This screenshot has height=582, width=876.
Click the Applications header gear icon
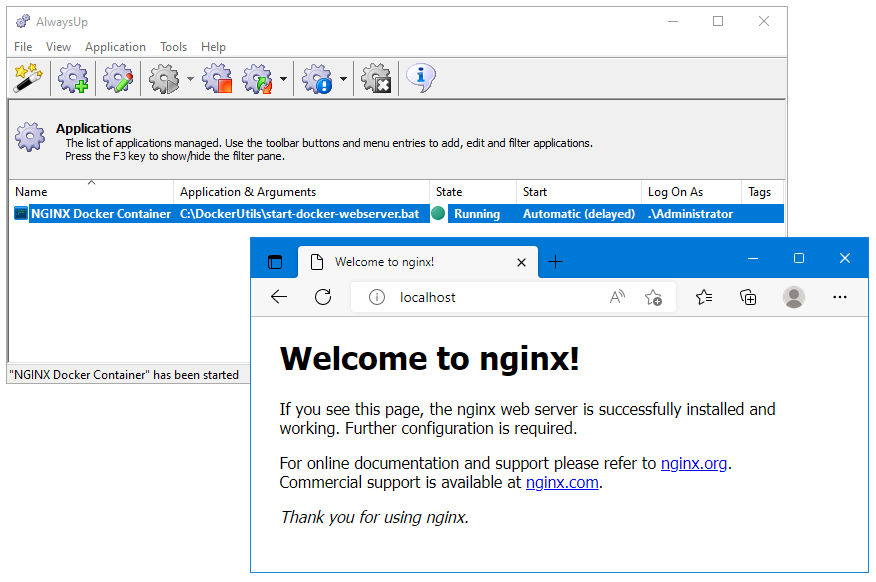pyautogui.click(x=30, y=137)
